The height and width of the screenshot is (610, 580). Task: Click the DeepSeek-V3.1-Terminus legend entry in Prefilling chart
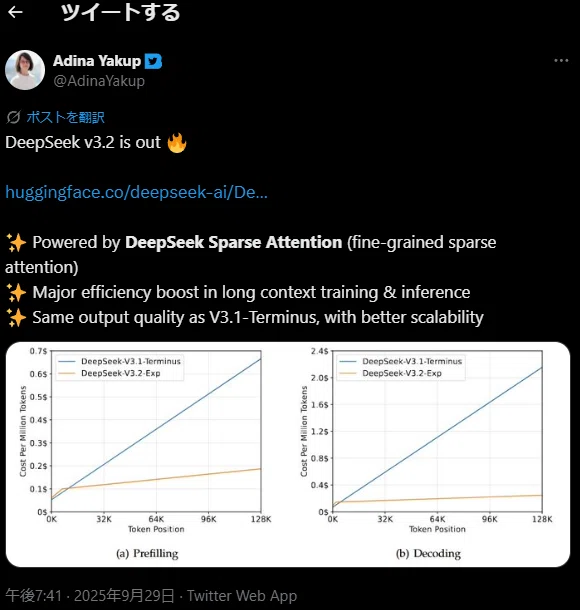click(x=120, y=361)
